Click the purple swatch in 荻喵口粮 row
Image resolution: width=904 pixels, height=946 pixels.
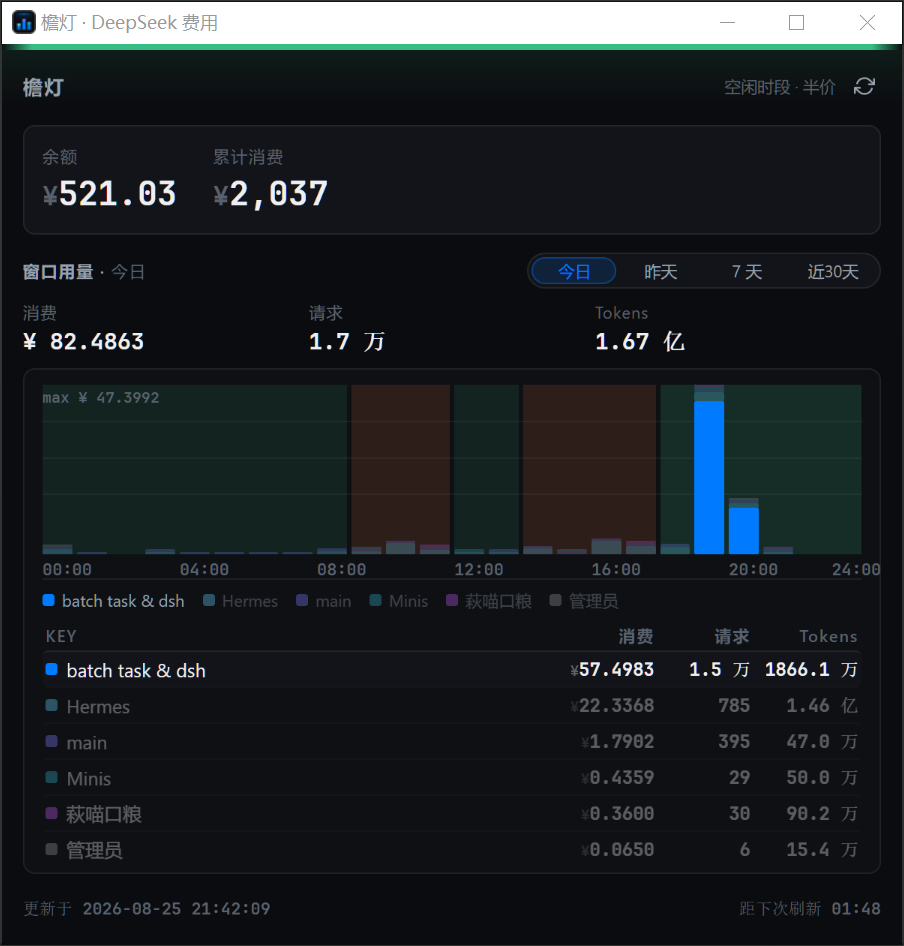52,813
